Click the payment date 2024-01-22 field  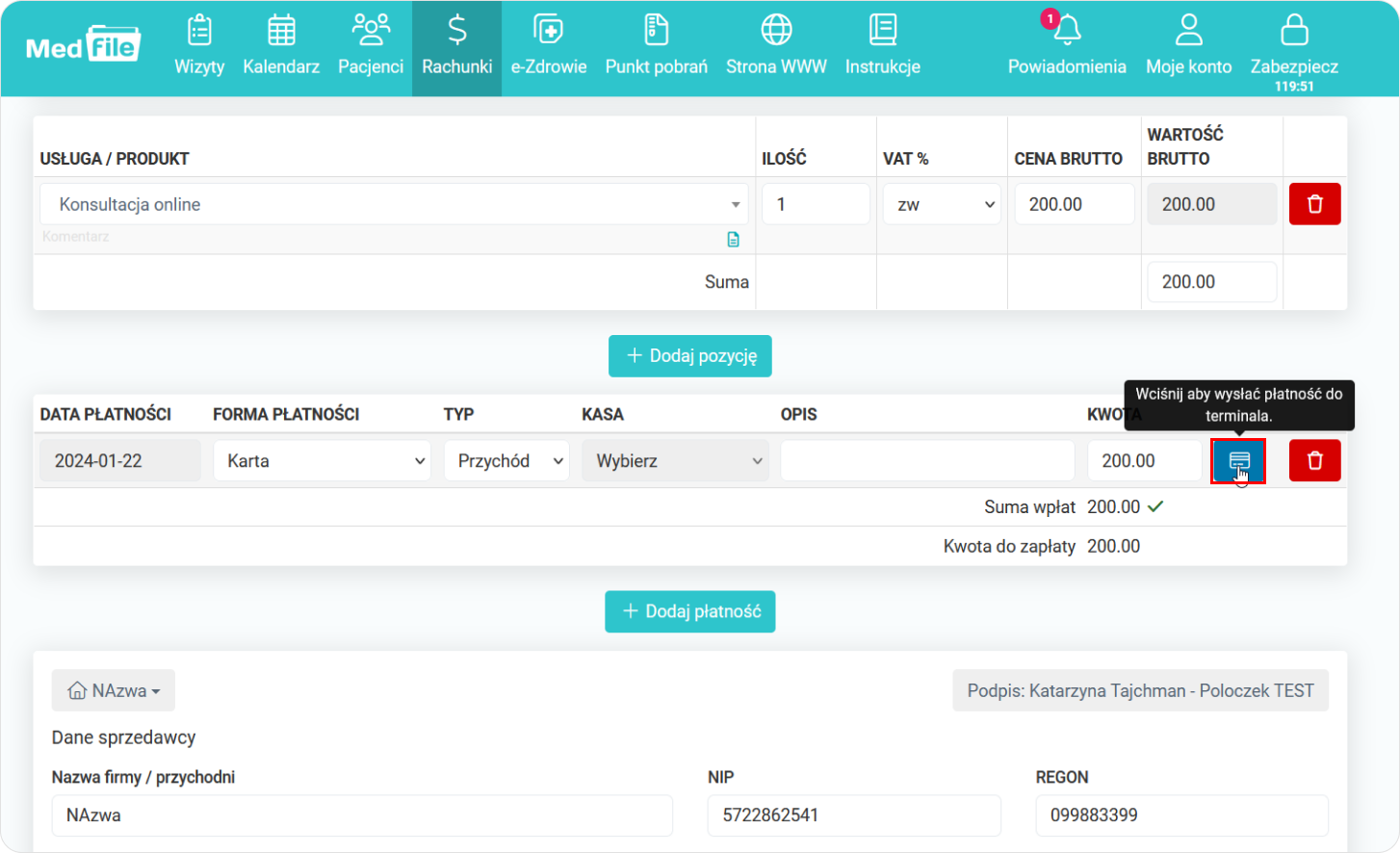(120, 461)
